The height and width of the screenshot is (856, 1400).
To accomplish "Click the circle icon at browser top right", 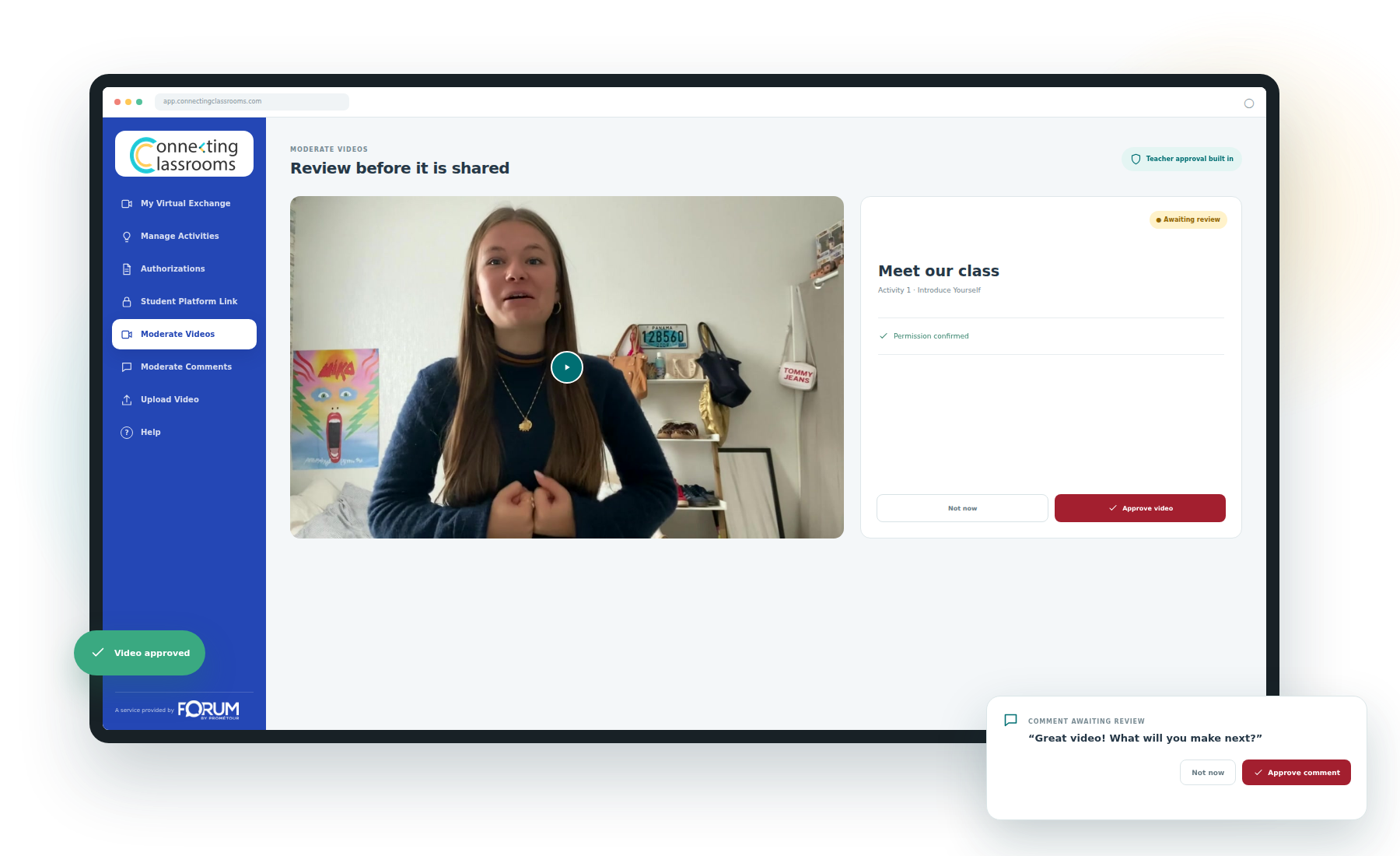I will point(1249,103).
